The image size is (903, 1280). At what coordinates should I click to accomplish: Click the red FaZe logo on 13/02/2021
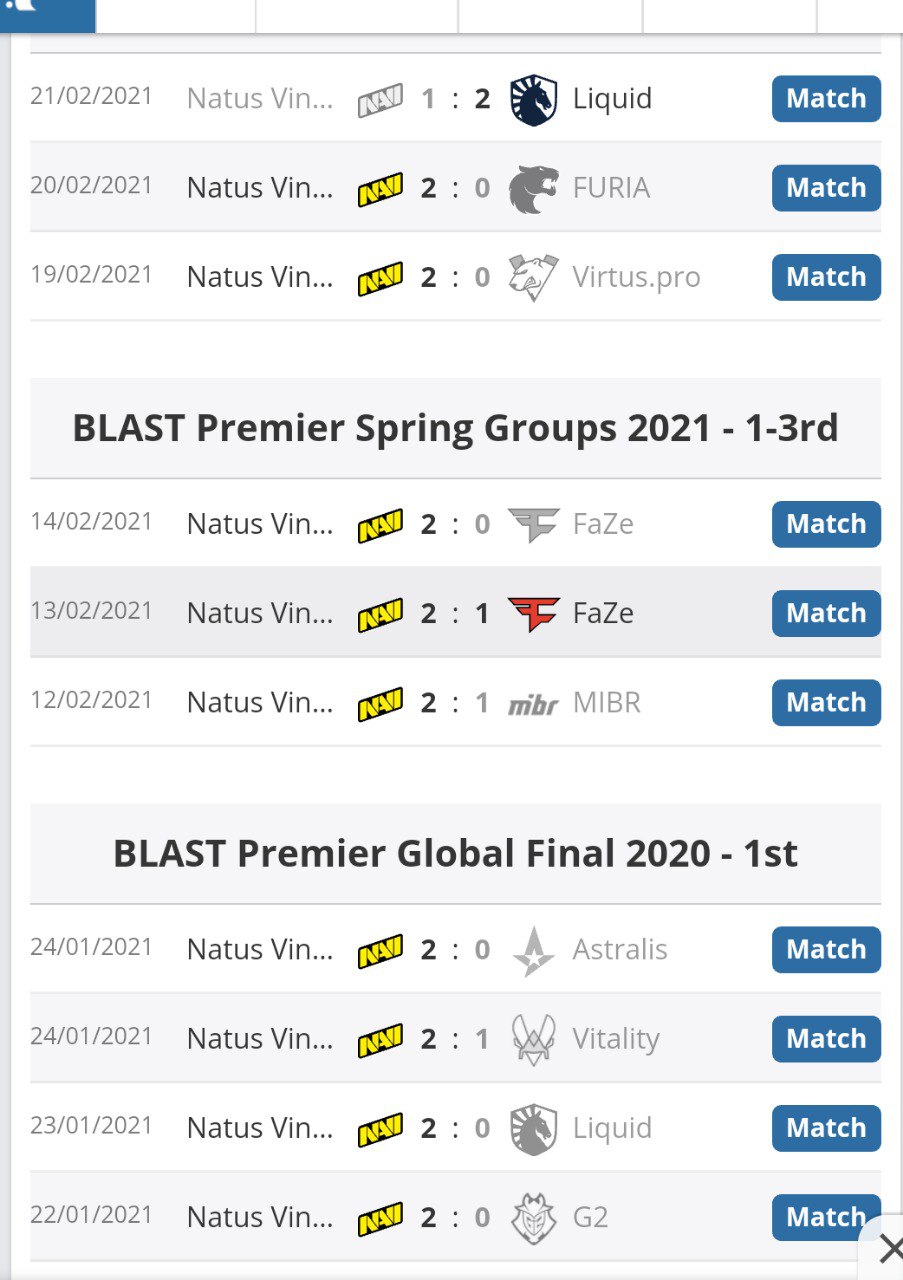tap(533, 613)
